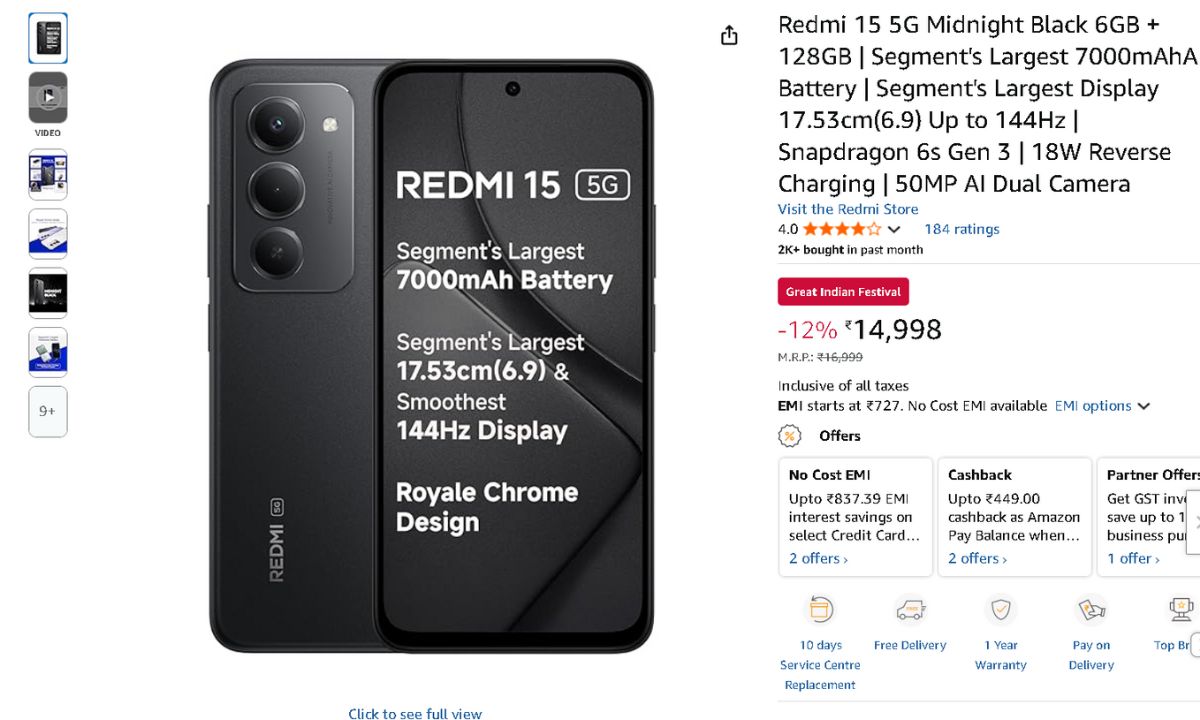Show more images via 9+ thumbnail

pyautogui.click(x=48, y=411)
